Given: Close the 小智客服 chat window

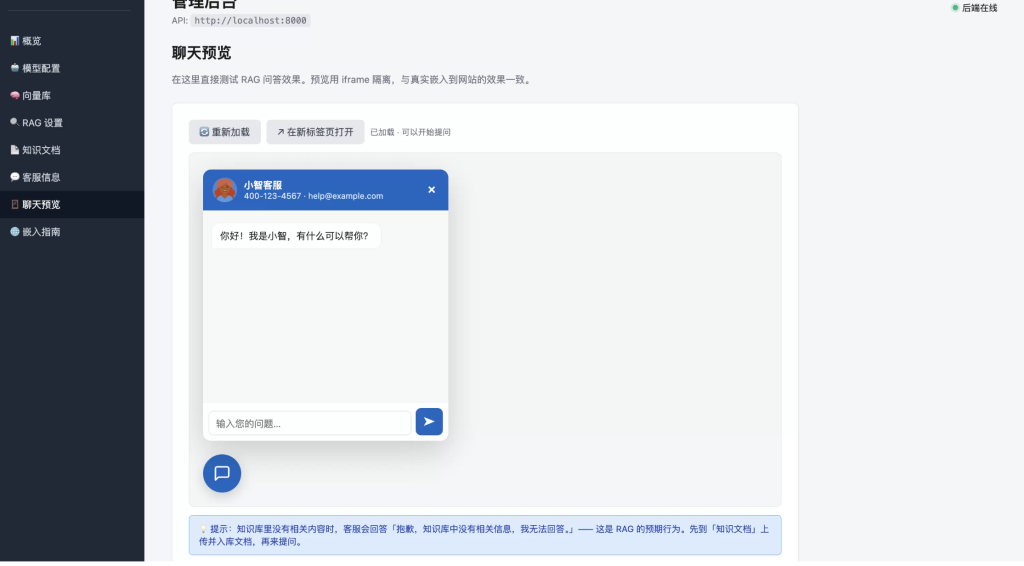Looking at the screenshot, I should [432, 190].
